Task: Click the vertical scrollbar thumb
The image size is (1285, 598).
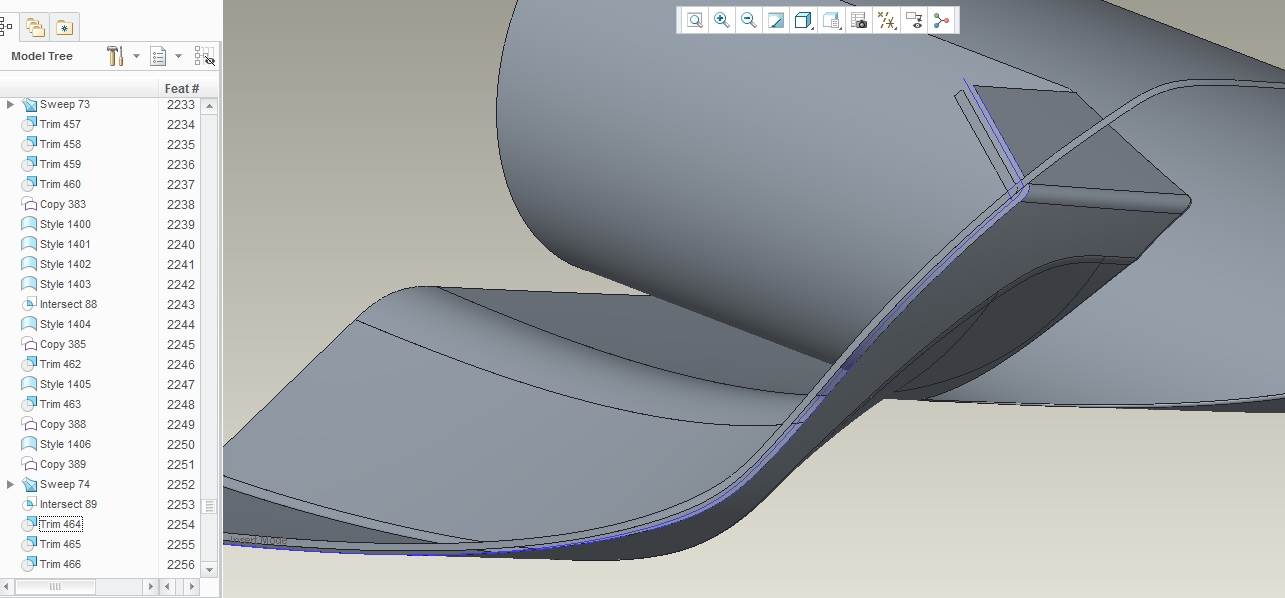Action: pyautogui.click(x=209, y=506)
